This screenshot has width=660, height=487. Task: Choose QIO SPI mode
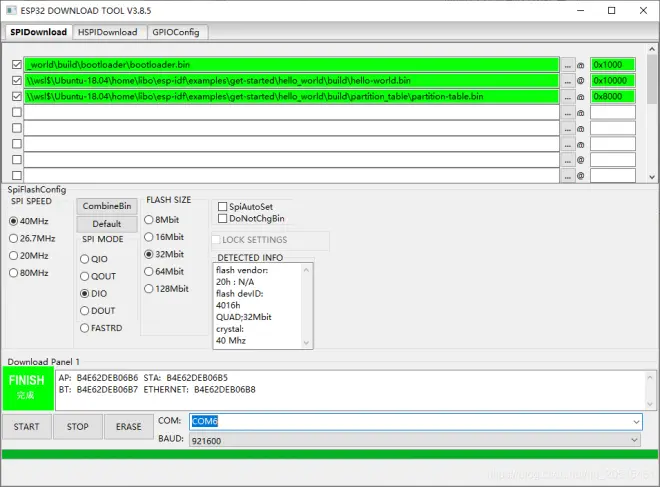click(x=85, y=259)
